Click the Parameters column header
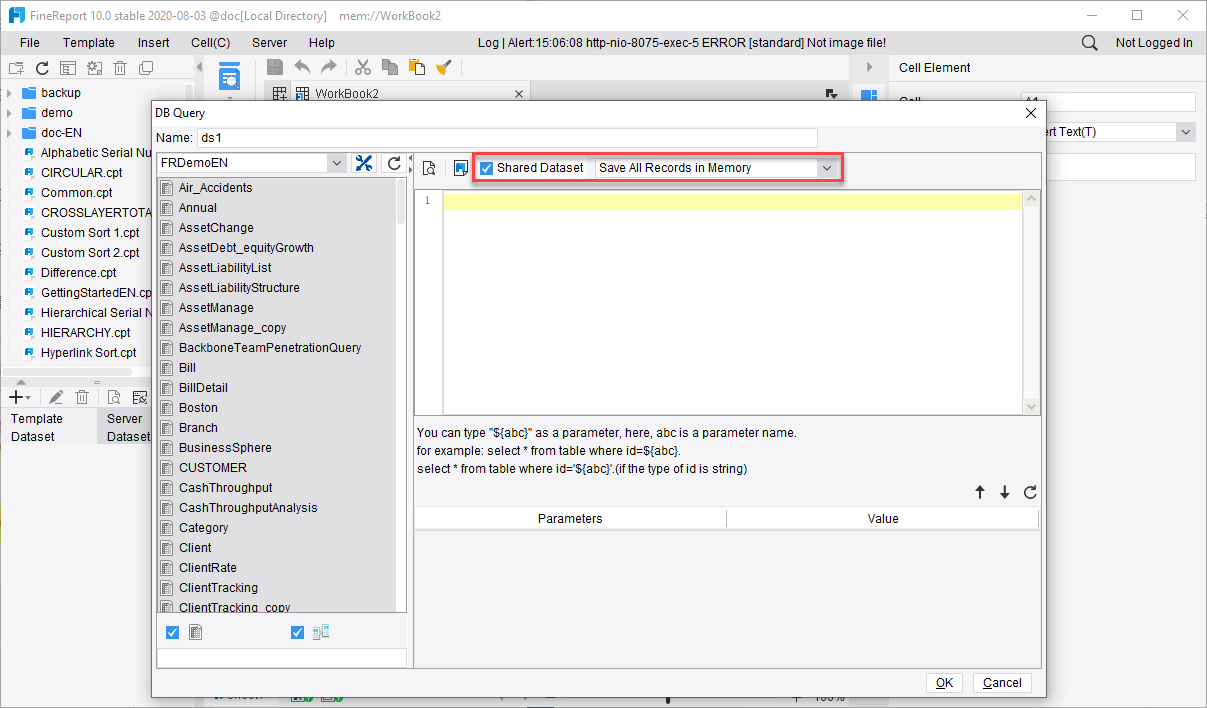The image size is (1207, 708). pos(570,519)
